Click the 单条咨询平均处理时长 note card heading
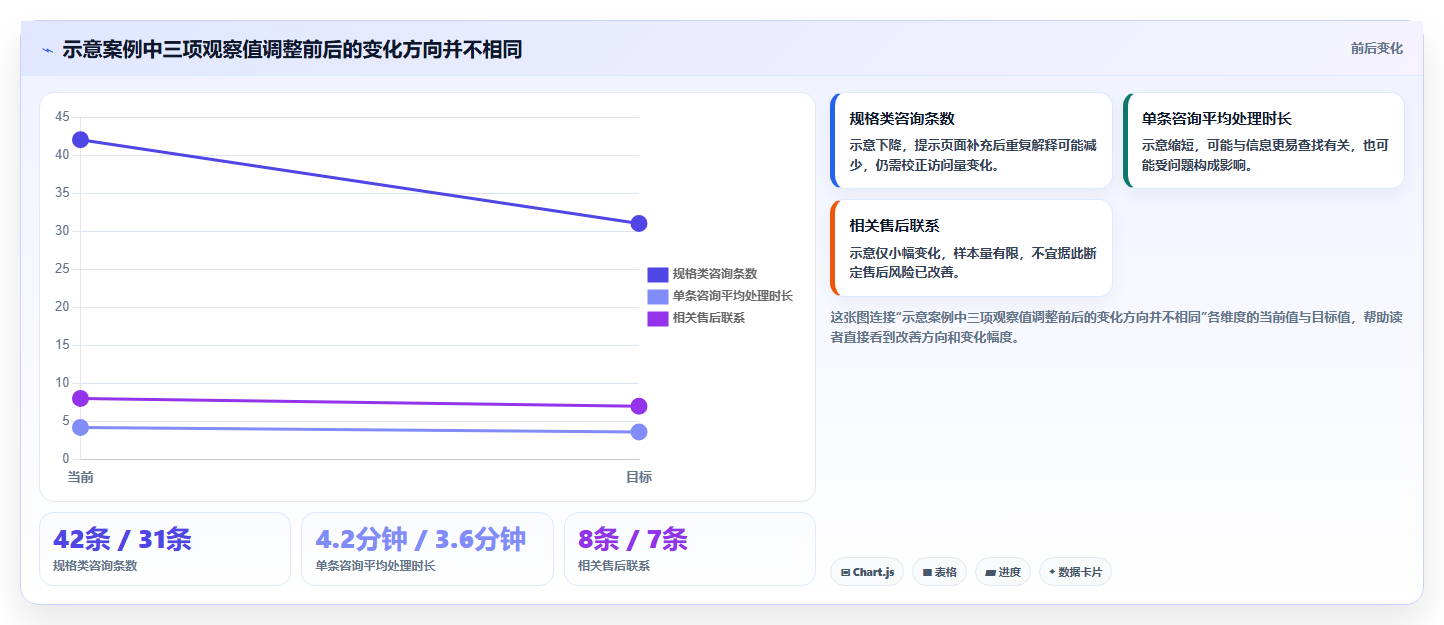Image resolution: width=1444 pixels, height=625 pixels. pos(1217,118)
